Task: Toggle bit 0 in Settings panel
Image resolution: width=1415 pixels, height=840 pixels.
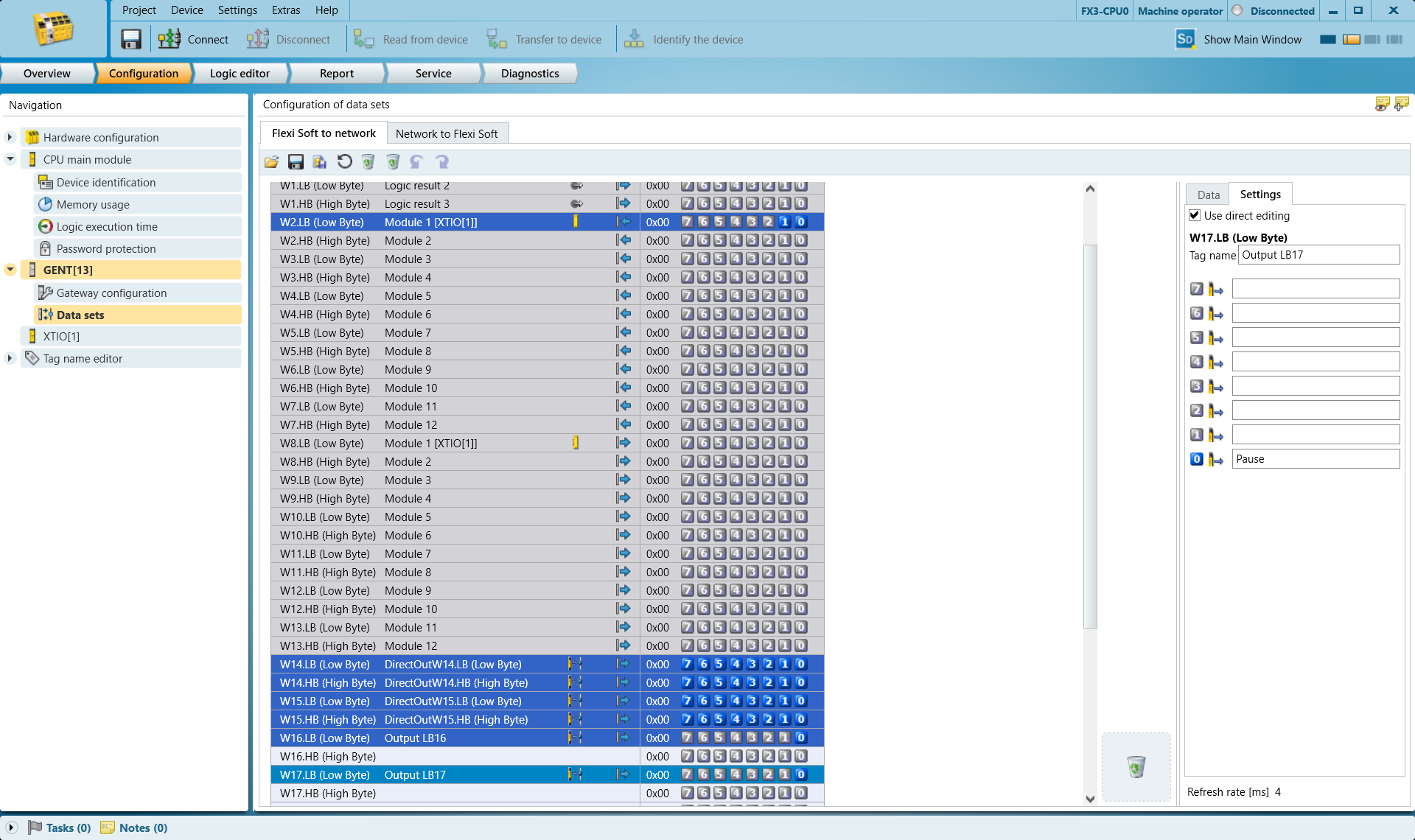Action: 1197,459
